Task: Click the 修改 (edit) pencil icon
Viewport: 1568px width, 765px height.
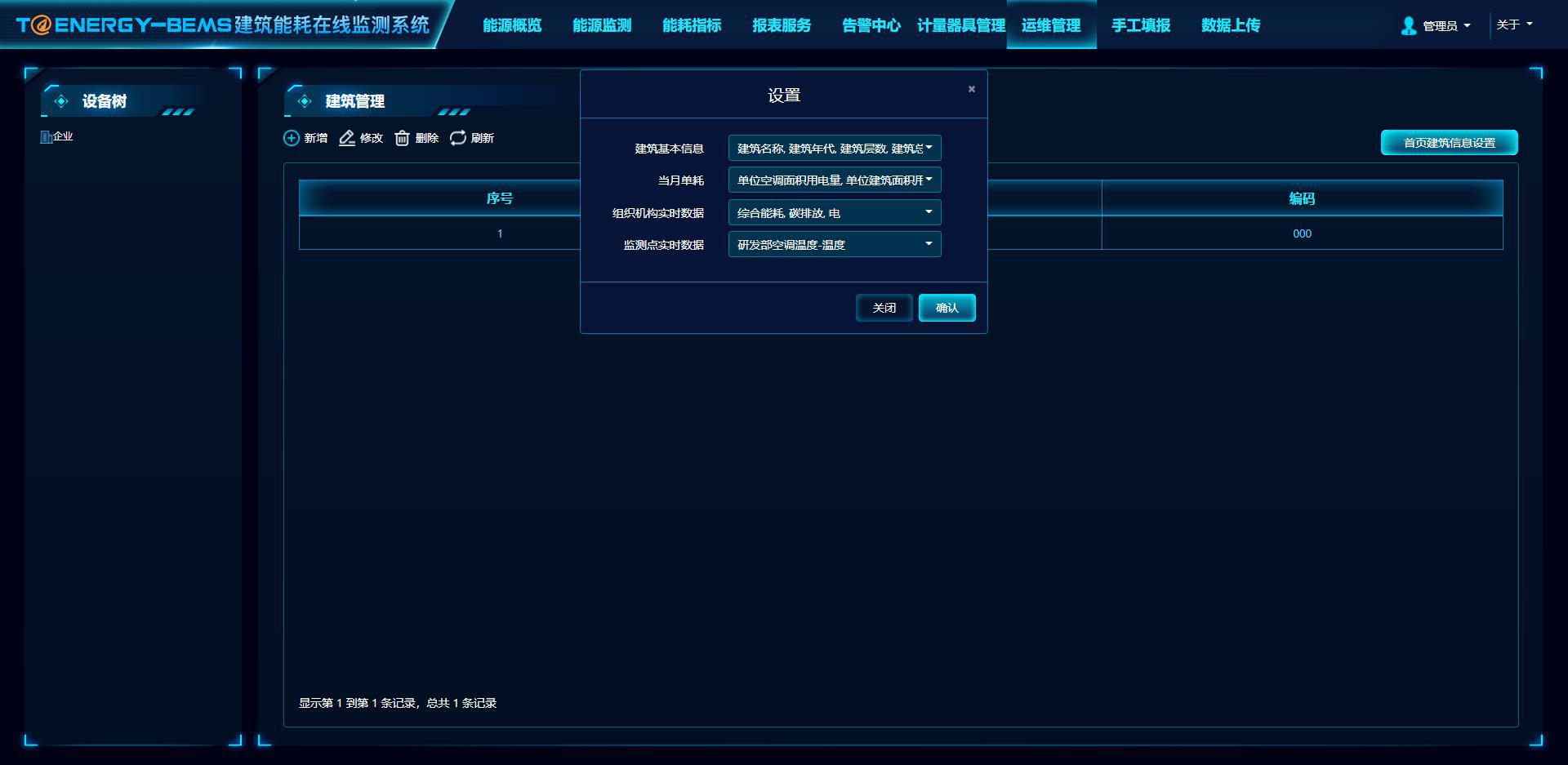Action: point(347,138)
